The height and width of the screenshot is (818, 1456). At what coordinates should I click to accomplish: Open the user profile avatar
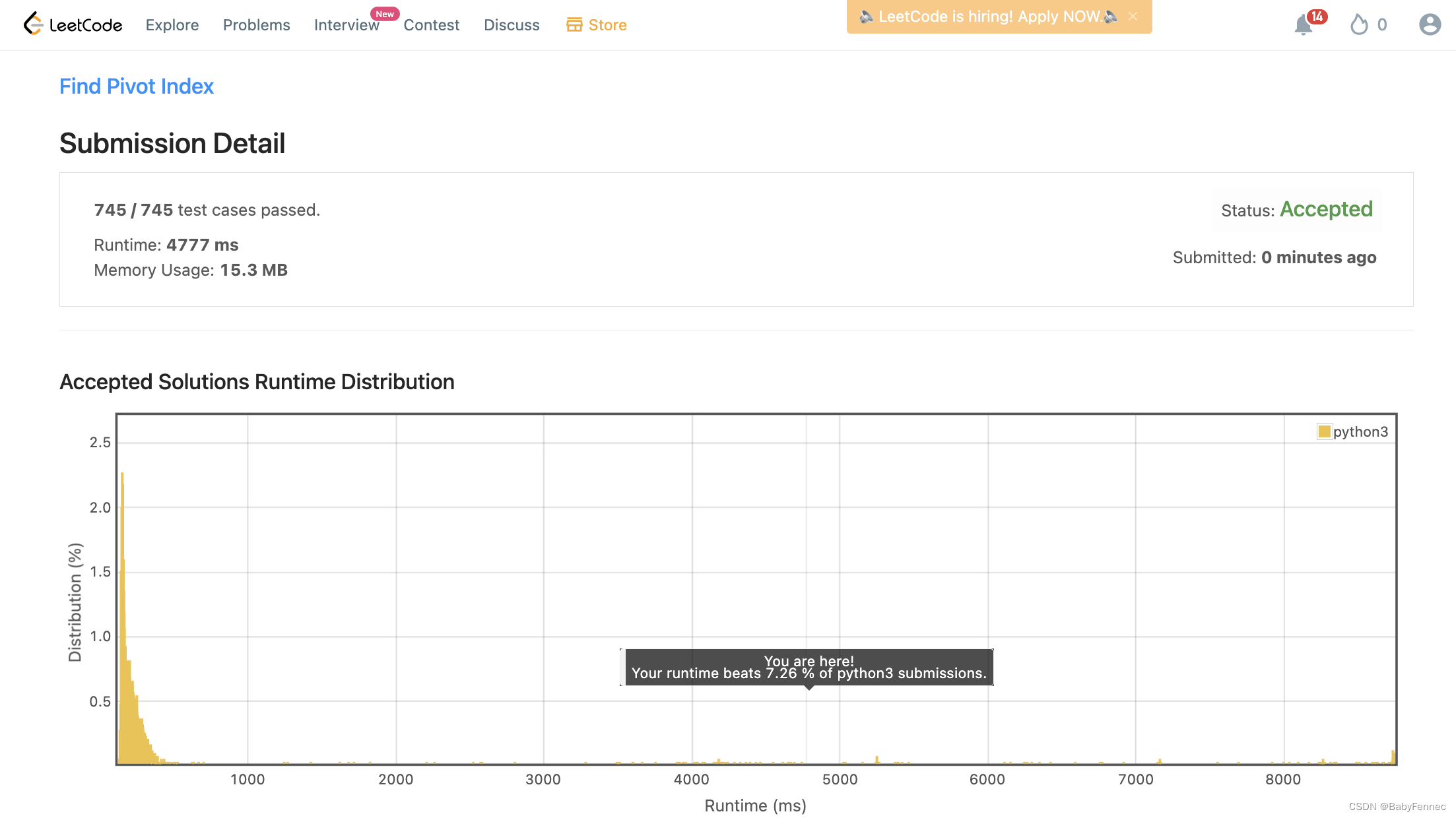point(1430,25)
